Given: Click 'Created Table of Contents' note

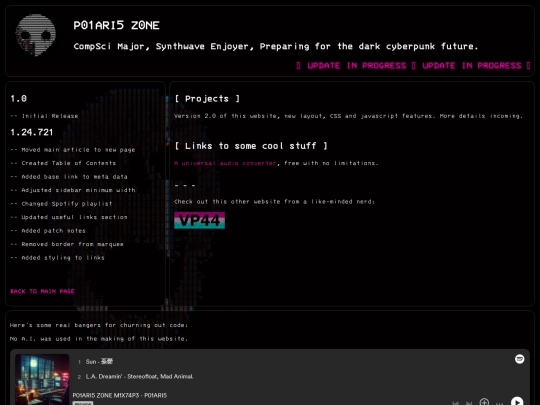Looking at the screenshot, I should pos(63,163).
